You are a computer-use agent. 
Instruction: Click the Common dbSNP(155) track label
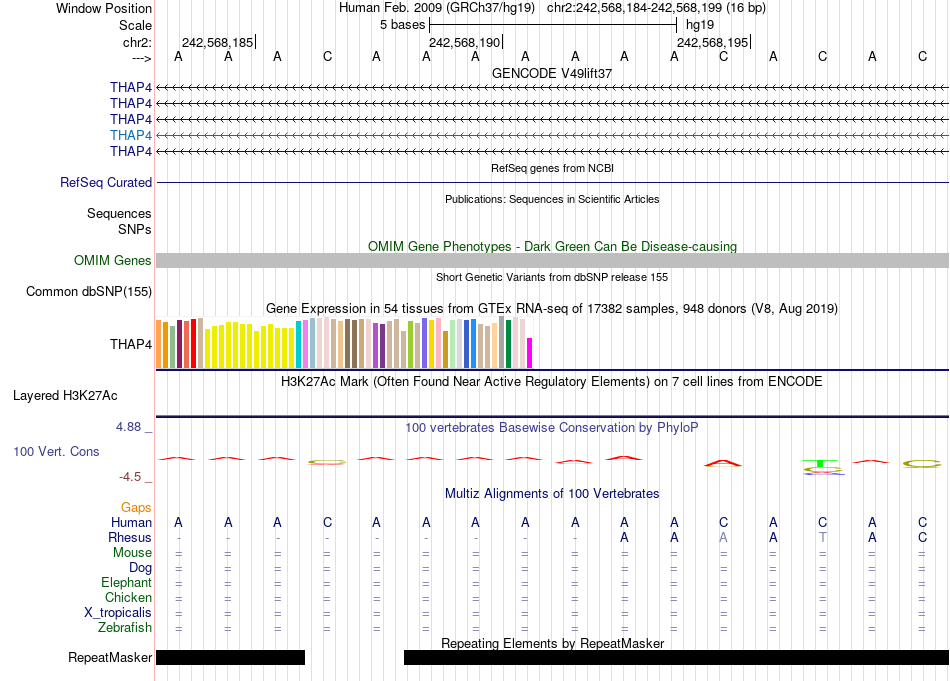point(89,291)
